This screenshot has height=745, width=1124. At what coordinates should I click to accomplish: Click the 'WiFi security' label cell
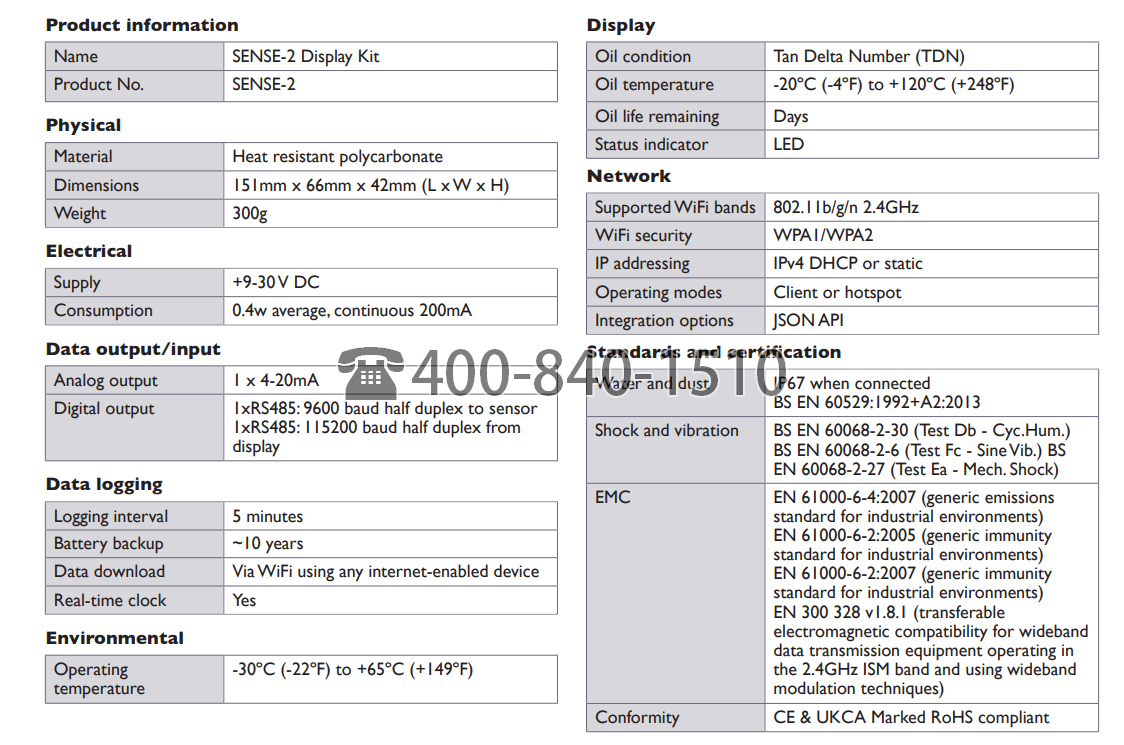pos(676,235)
